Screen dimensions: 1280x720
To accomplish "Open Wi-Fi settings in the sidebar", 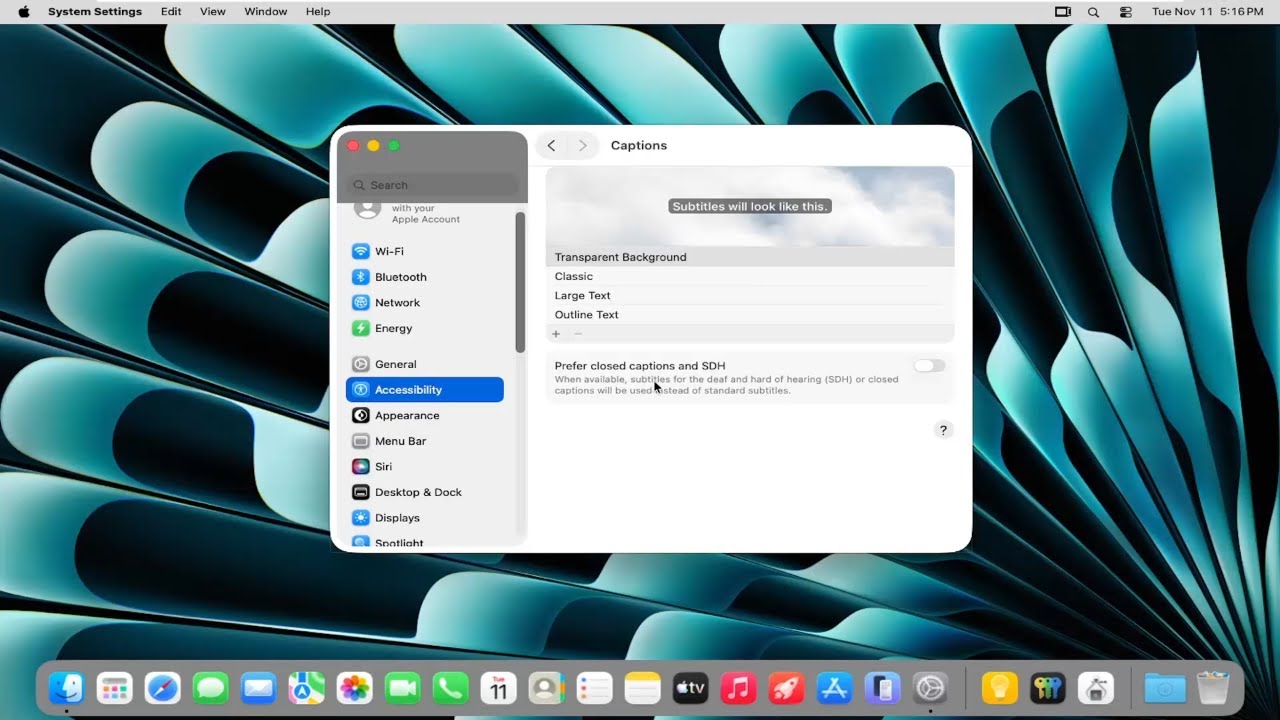I will click(425, 251).
